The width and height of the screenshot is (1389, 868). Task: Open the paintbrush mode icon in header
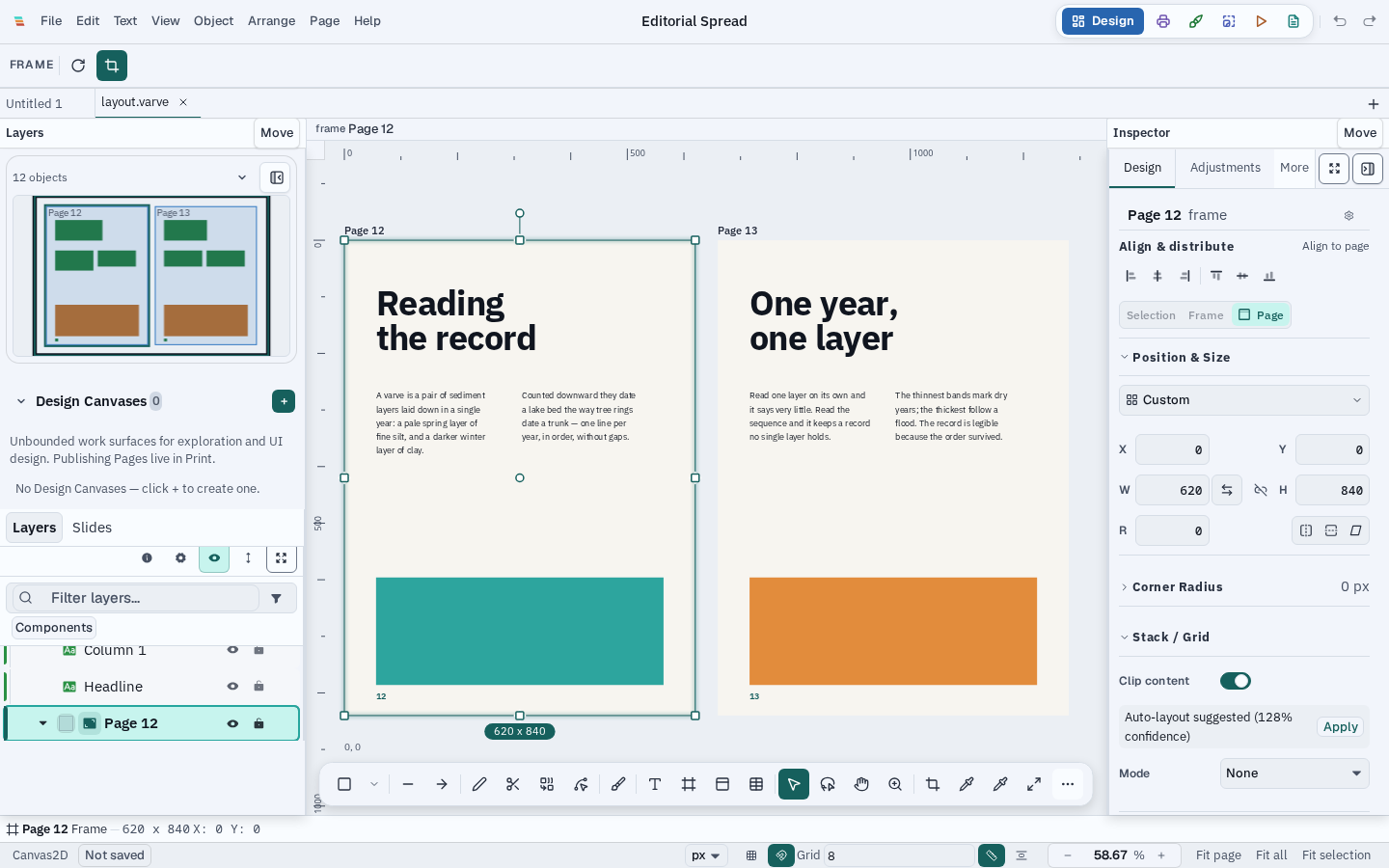coord(1196,21)
